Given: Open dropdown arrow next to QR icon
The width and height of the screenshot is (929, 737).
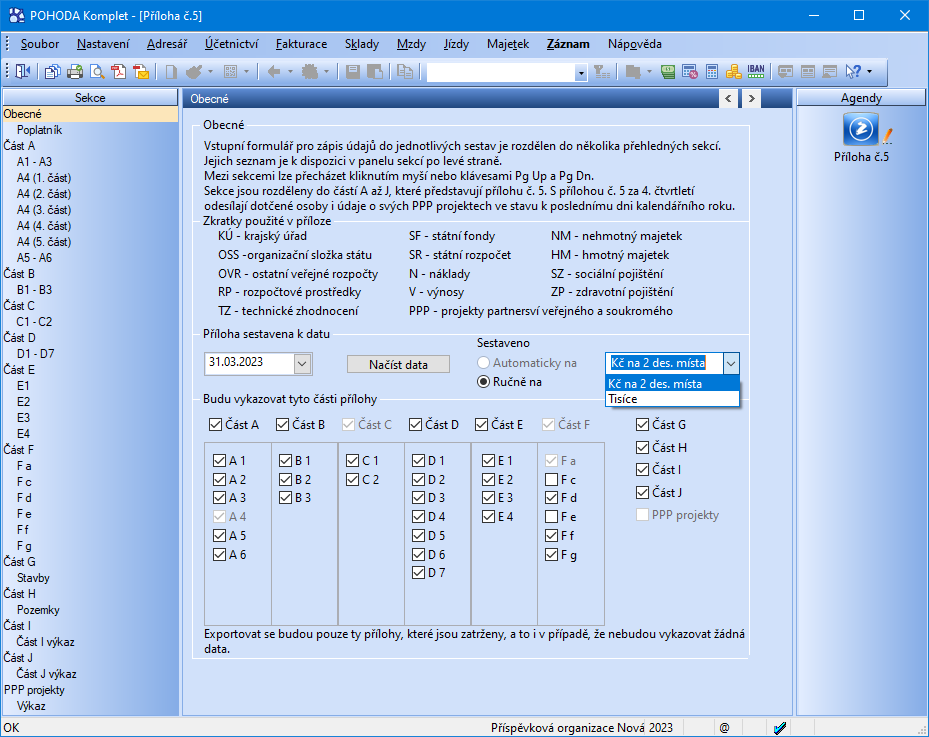Looking at the screenshot, I should [x=246, y=72].
